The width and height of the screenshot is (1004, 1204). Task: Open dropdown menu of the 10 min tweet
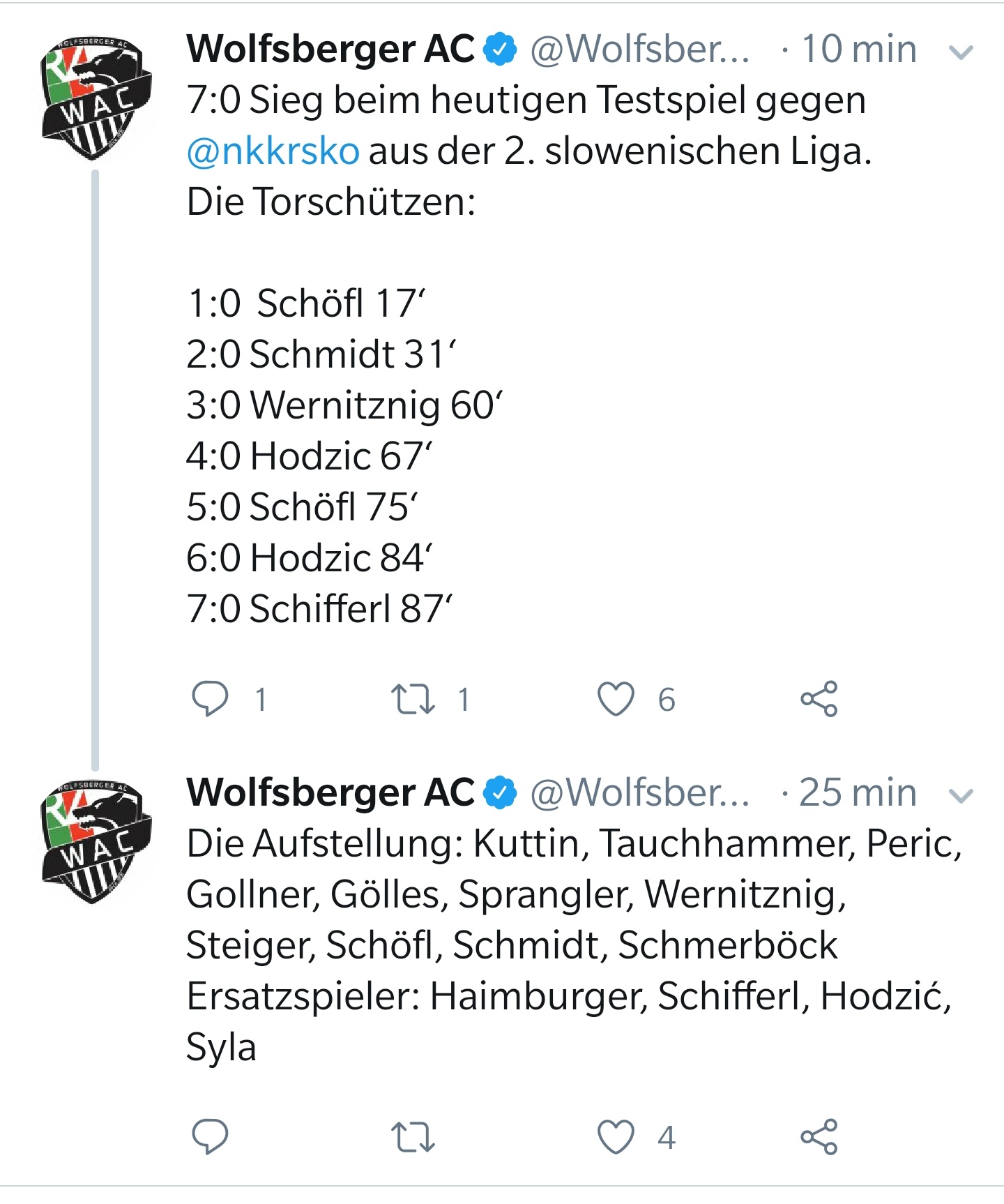pyautogui.click(x=961, y=52)
